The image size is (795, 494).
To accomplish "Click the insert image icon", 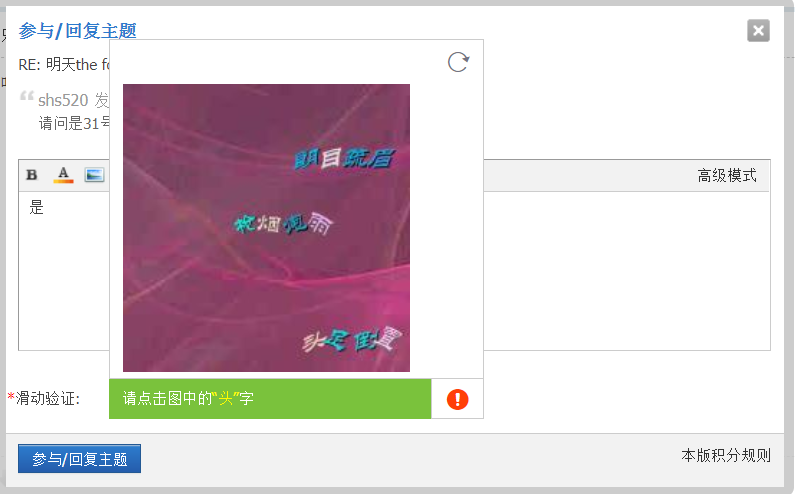I will tap(94, 174).
